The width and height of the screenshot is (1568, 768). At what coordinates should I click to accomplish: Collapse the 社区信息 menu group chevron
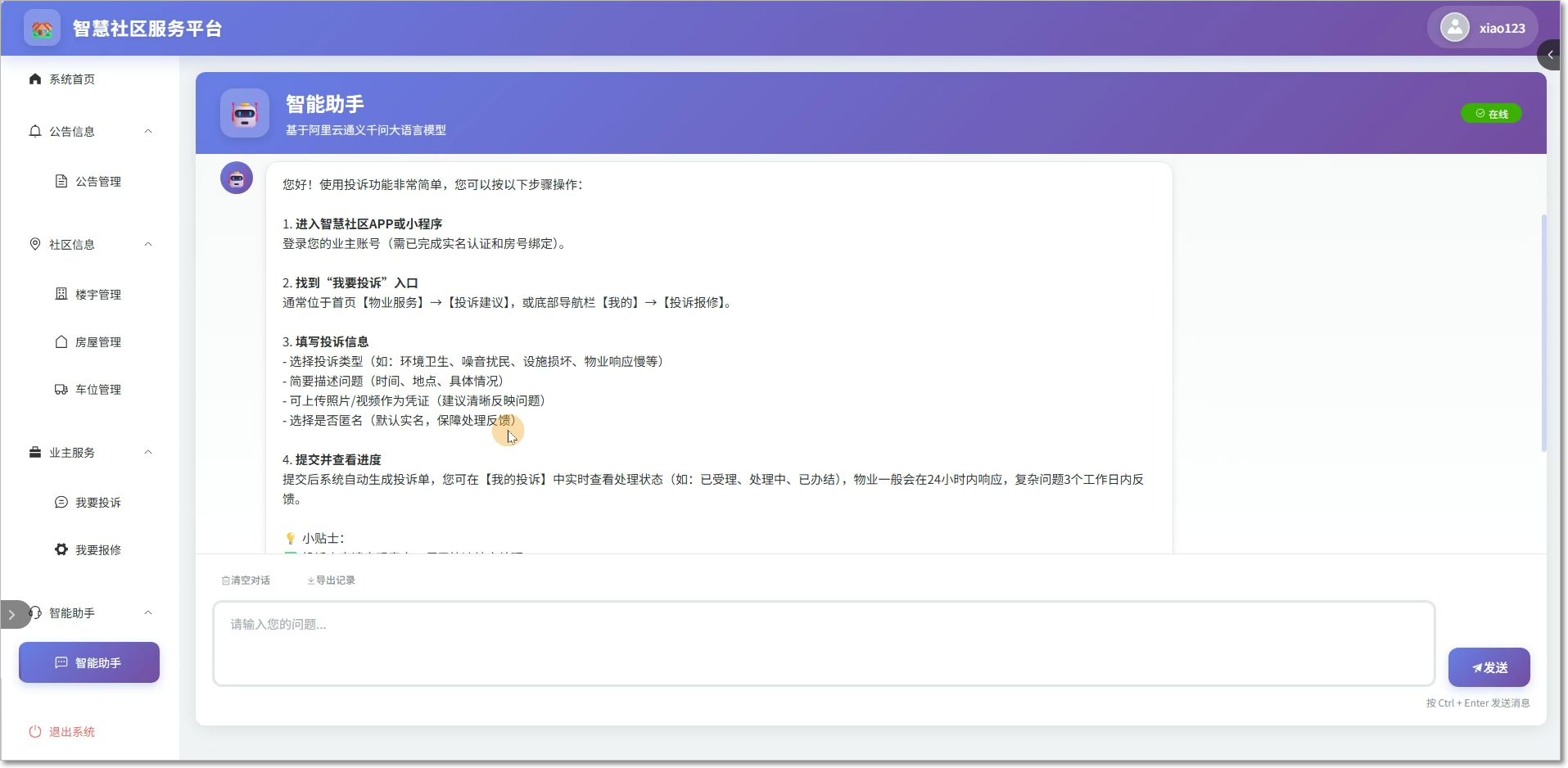pyautogui.click(x=148, y=244)
